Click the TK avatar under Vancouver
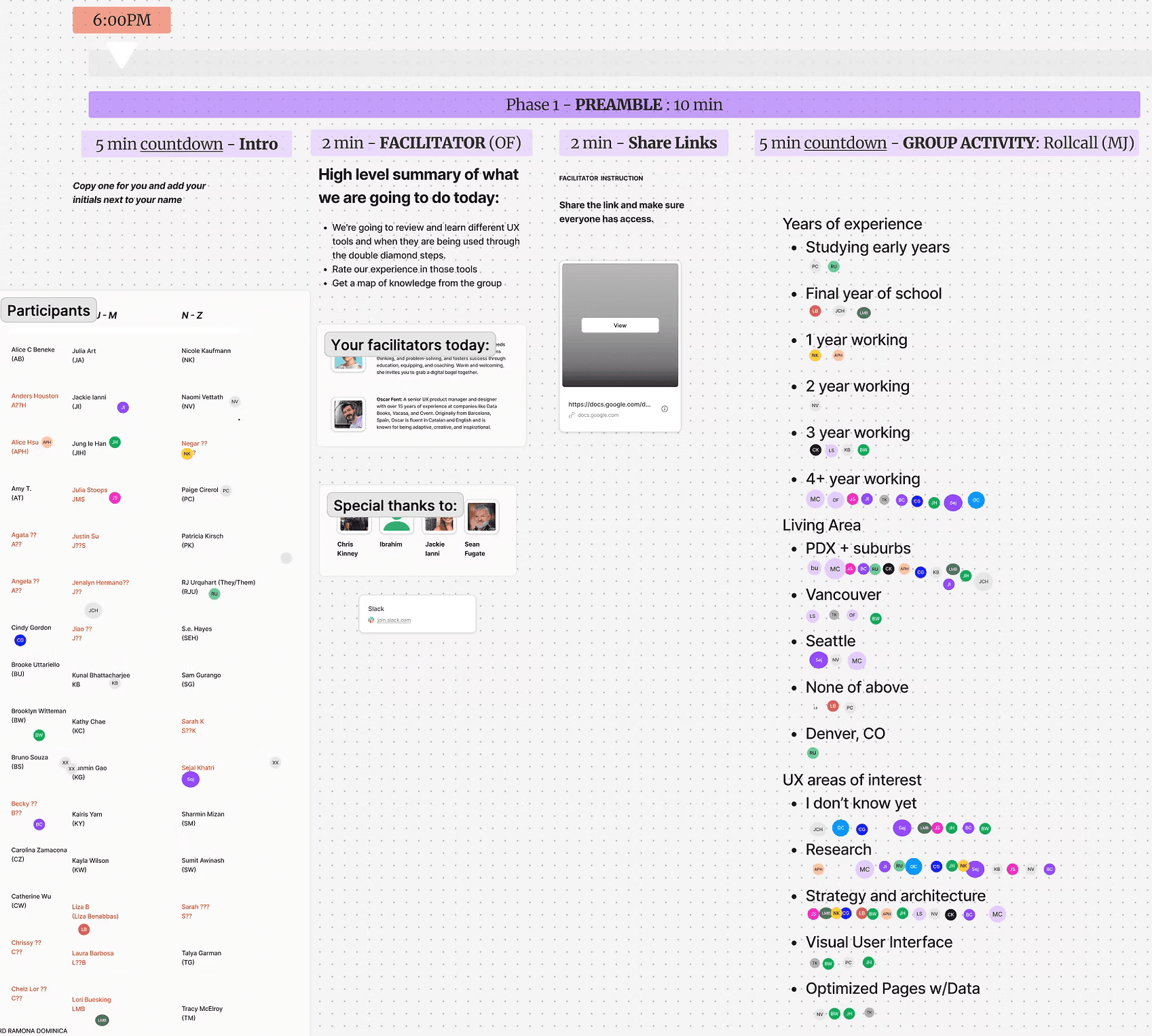 point(834,615)
